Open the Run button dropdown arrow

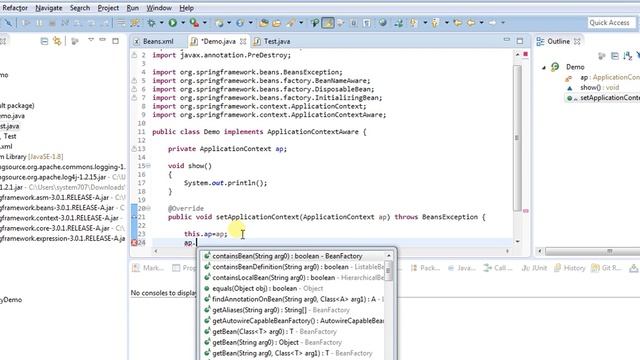click(183, 23)
